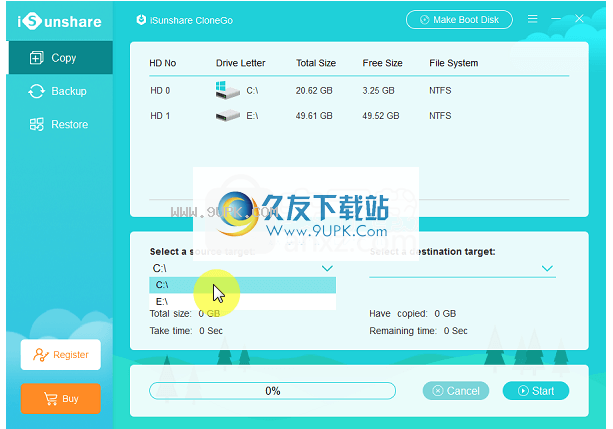The image size is (613, 429).
Task: Click the Backup circular arrows icon
Action: tap(36, 91)
